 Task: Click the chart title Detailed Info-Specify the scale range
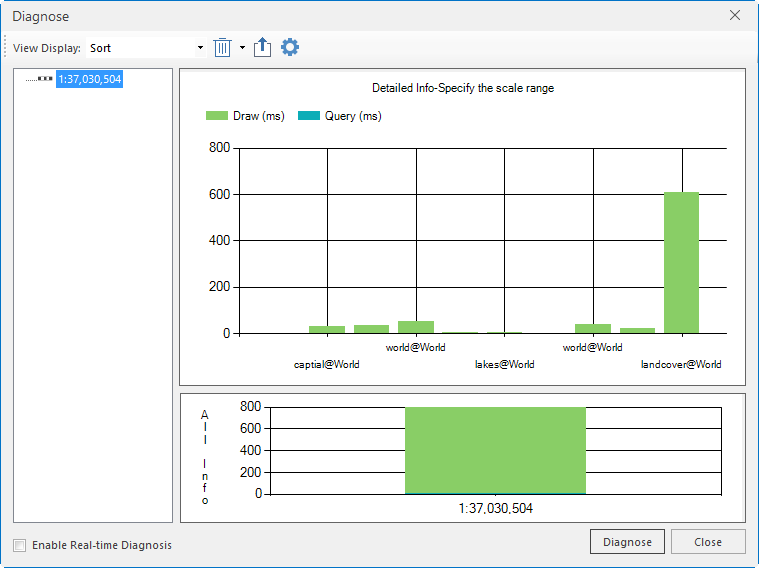point(462,88)
